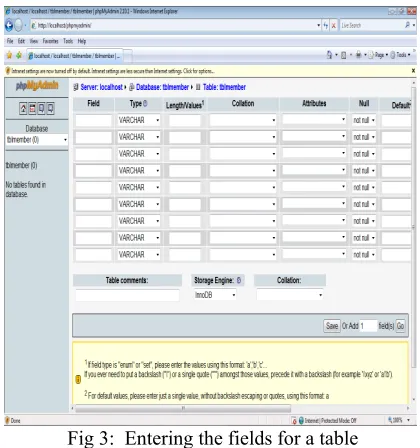Image resolution: width=420 pixels, height=448 pixels.
Task: Open first row VARCHAR type dropdown
Action: (139, 120)
